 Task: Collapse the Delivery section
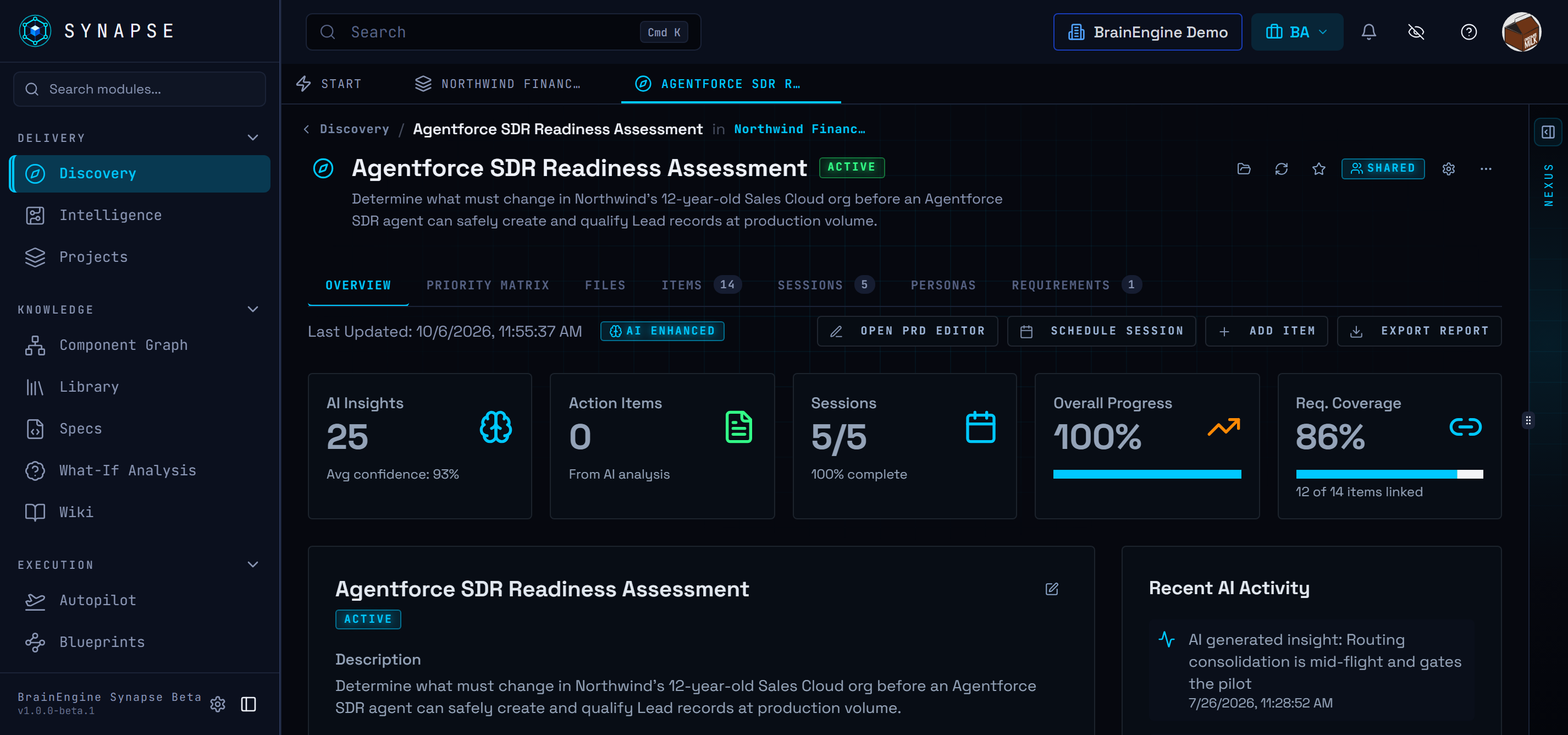pos(252,138)
